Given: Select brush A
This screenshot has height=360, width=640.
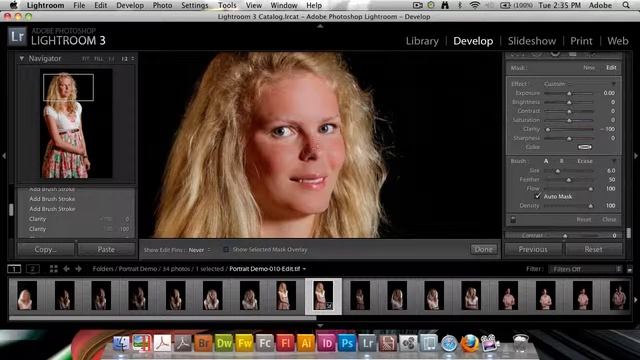Looking at the screenshot, I should point(546,161).
